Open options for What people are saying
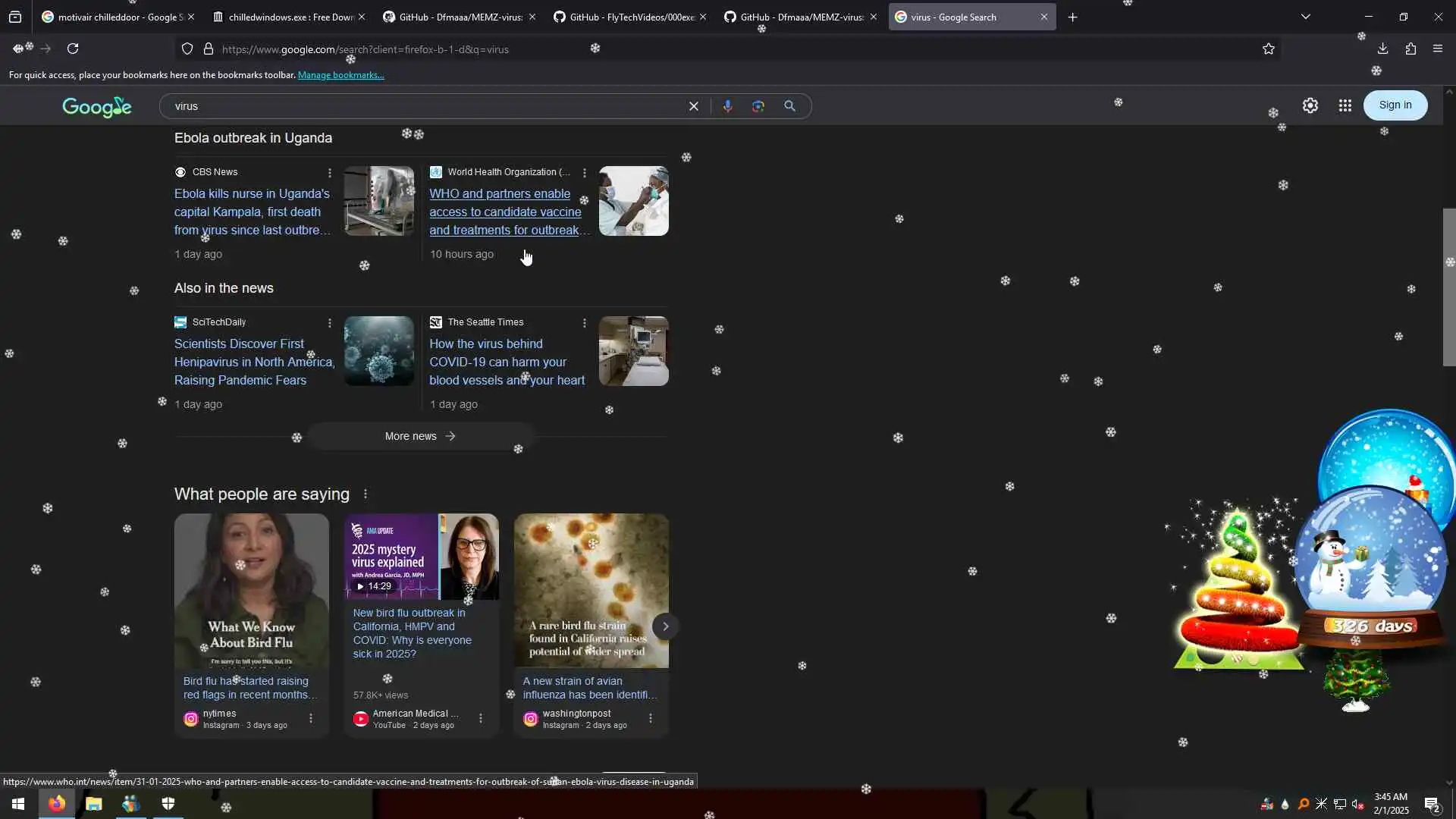The width and height of the screenshot is (1456, 819). tap(365, 494)
